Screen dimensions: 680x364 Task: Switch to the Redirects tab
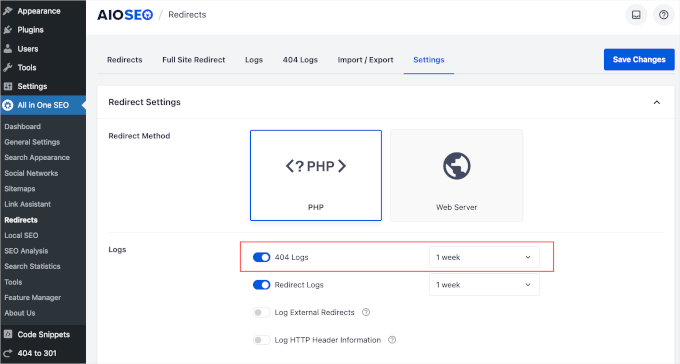click(124, 60)
